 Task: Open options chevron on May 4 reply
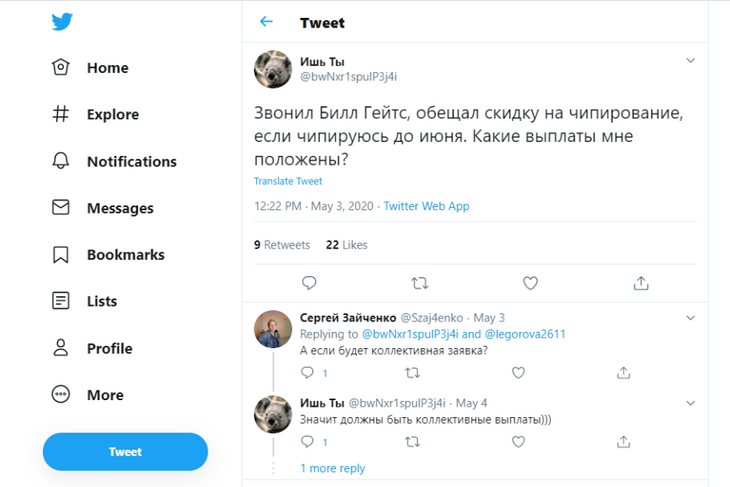pyautogui.click(x=690, y=403)
